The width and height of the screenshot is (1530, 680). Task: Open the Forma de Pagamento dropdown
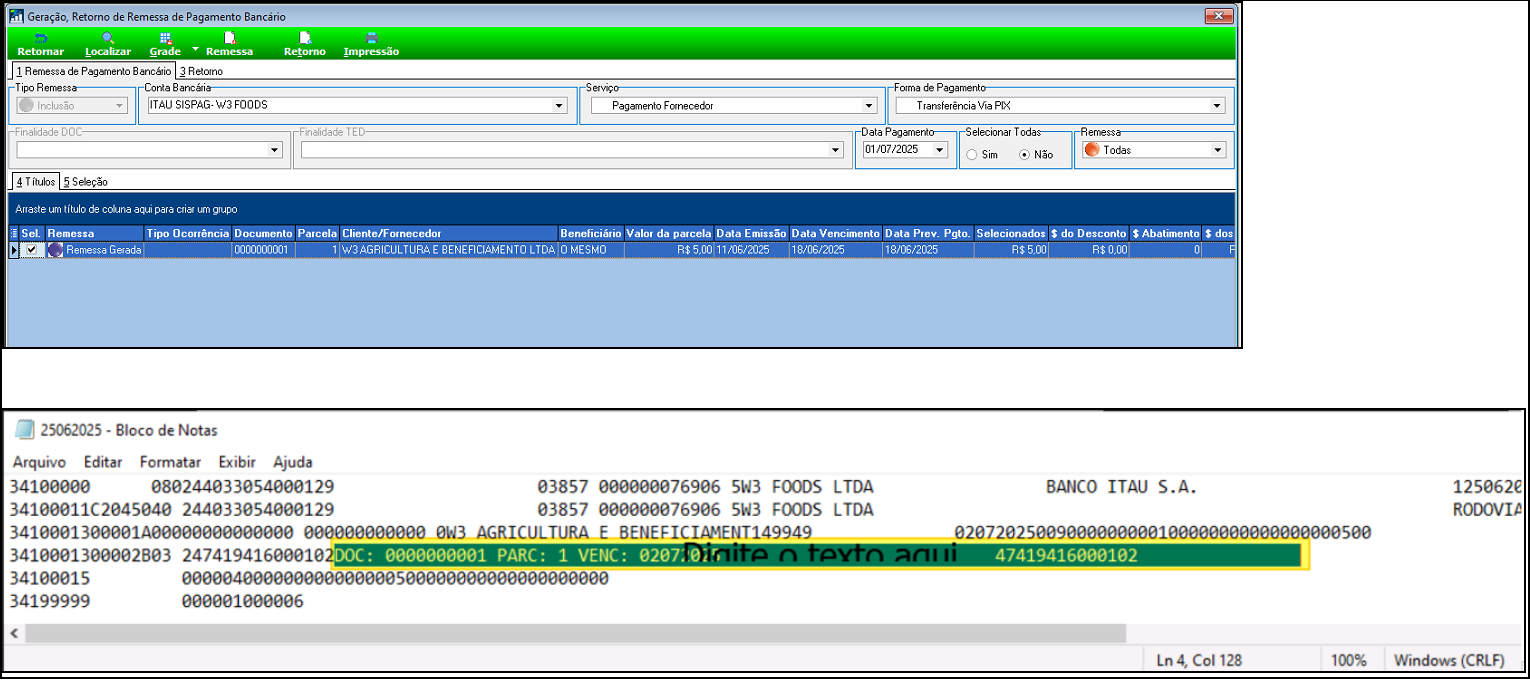1217,105
